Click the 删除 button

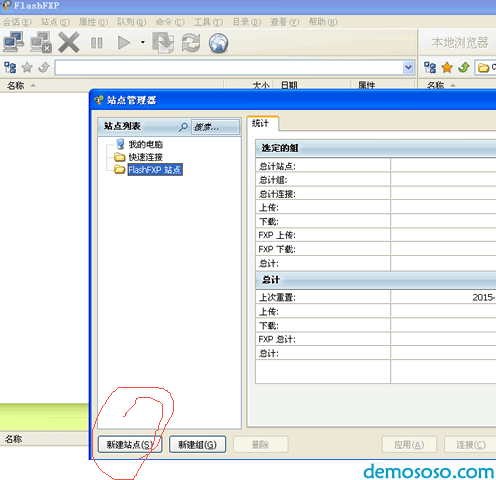[260, 444]
